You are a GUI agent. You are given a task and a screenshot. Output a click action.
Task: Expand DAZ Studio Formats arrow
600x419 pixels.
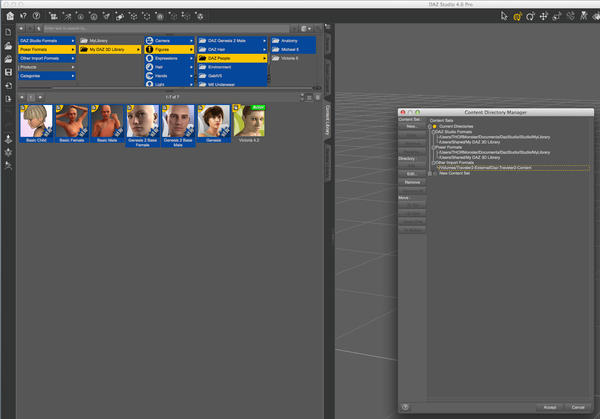[x=73, y=41]
